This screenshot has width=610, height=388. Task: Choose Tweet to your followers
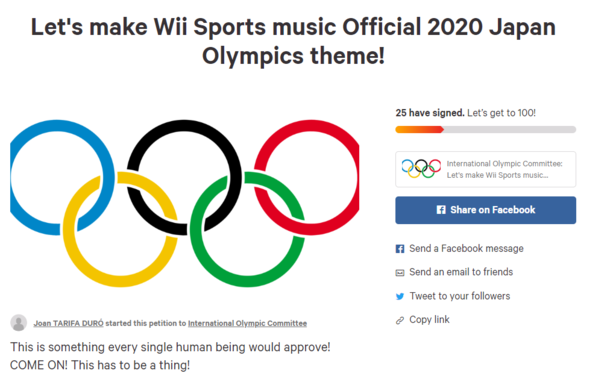(460, 296)
